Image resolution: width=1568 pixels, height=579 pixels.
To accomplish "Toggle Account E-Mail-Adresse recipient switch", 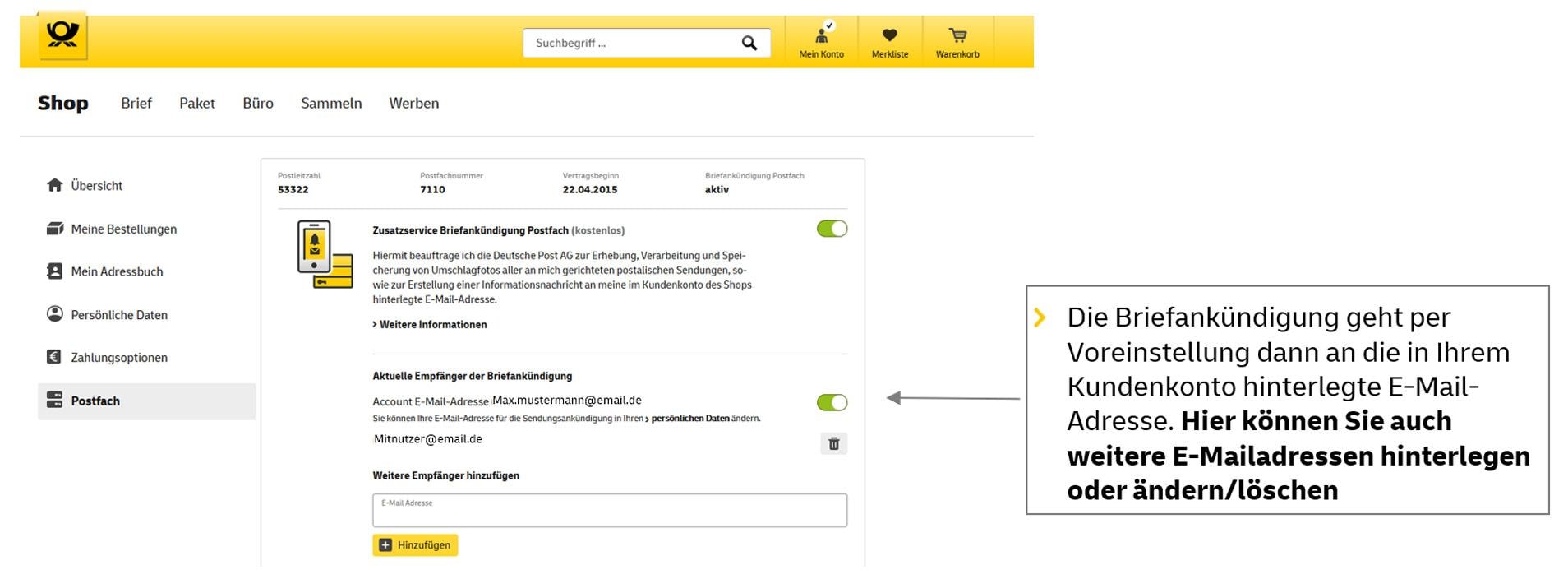I will [832, 402].
